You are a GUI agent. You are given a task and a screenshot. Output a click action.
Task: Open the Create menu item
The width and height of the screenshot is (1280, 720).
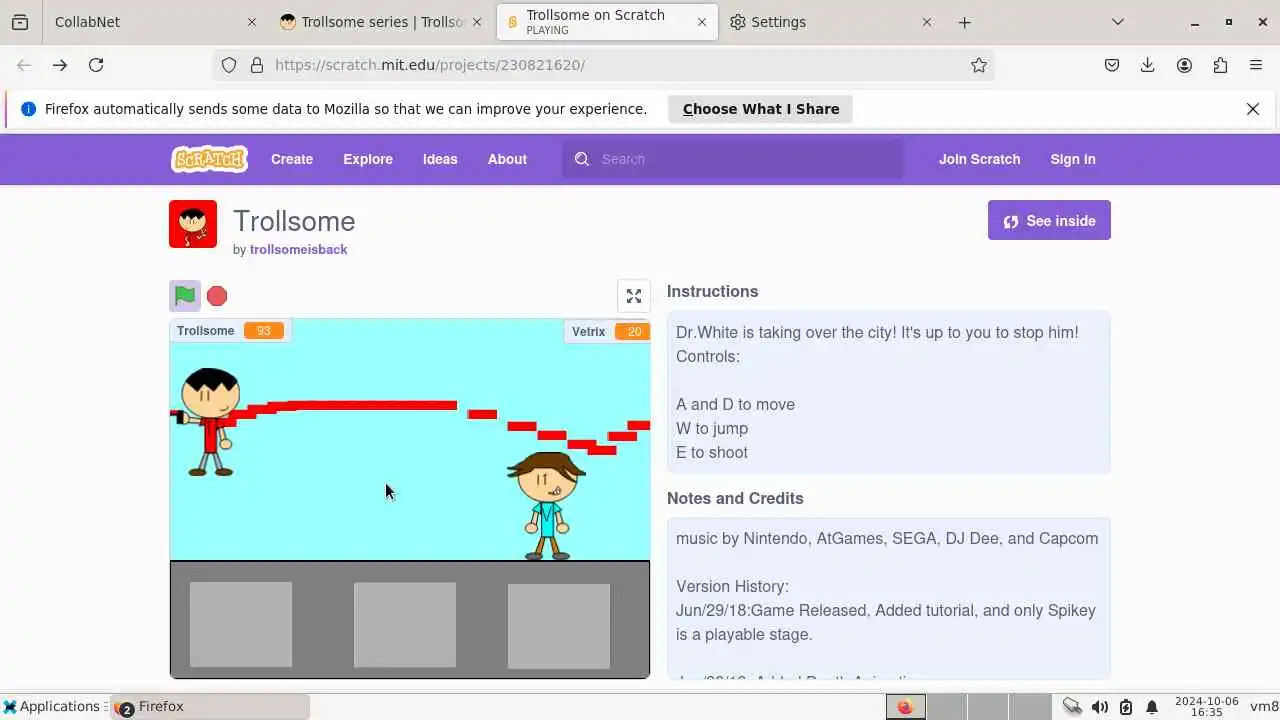click(x=292, y=159)
